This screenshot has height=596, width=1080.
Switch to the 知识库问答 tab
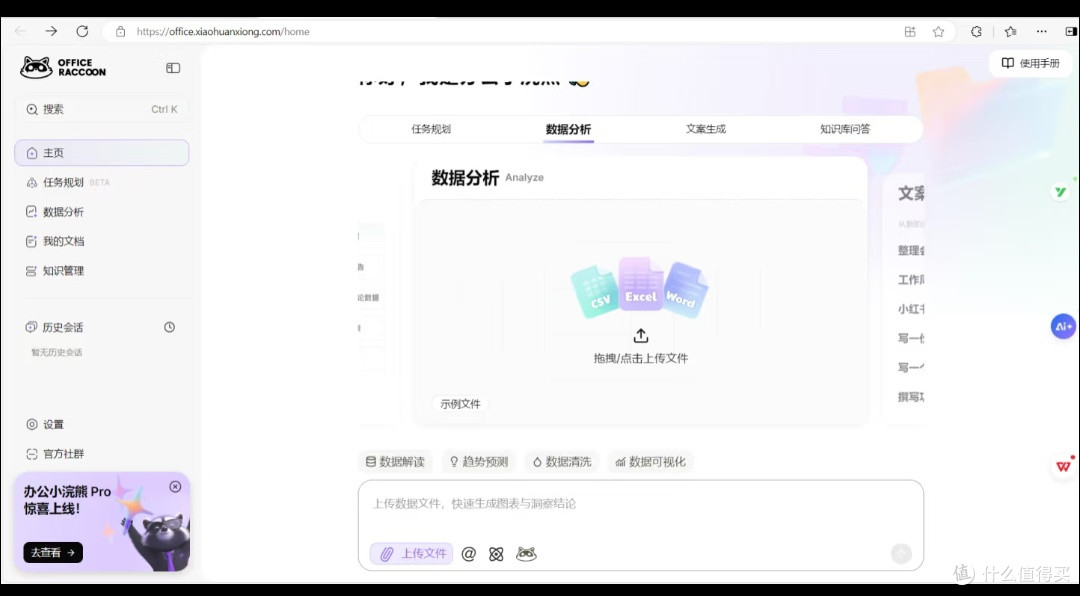(845, 129)
